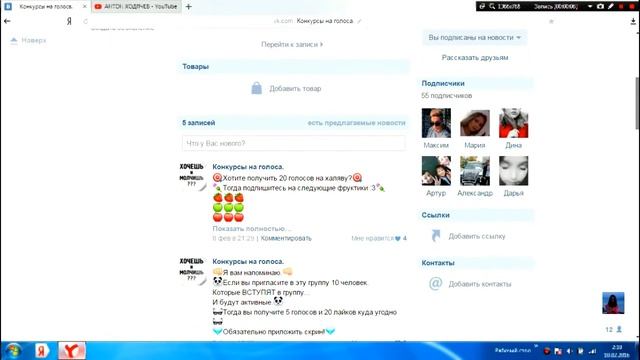Click the shopping bag Добавить товар icon

click(x=256, y=88)
